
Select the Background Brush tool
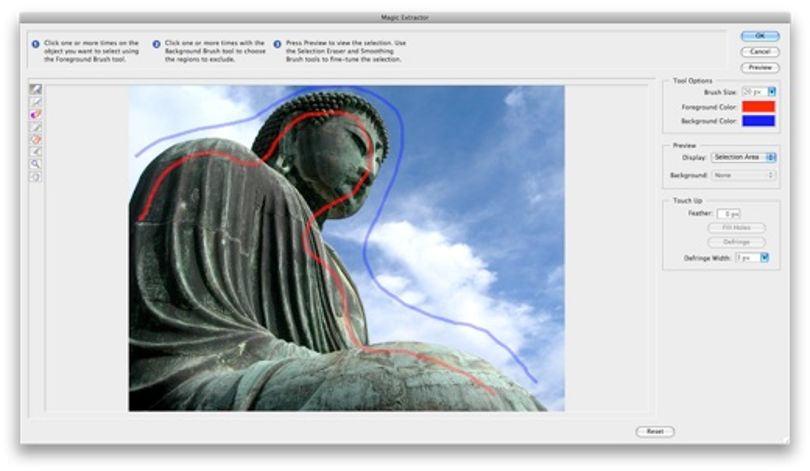[35, 102]
